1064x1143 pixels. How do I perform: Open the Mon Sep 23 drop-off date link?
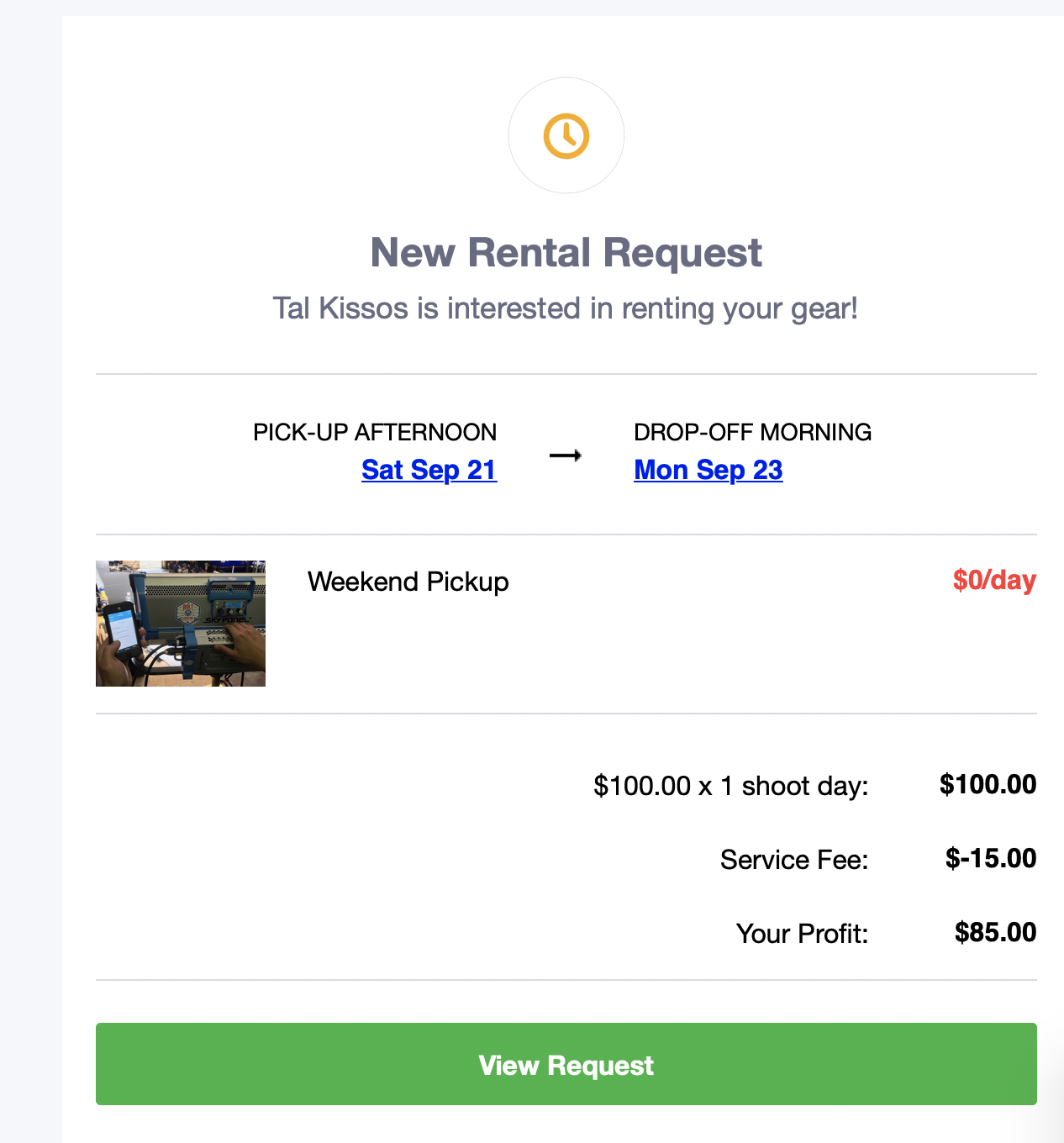click(708, 470)
